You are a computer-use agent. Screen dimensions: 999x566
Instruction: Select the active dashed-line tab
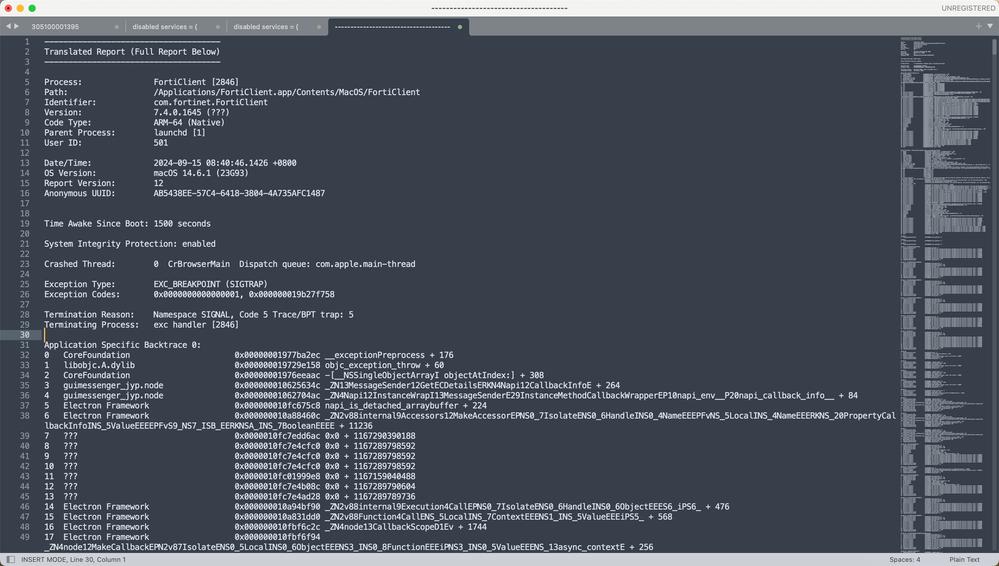392,27
